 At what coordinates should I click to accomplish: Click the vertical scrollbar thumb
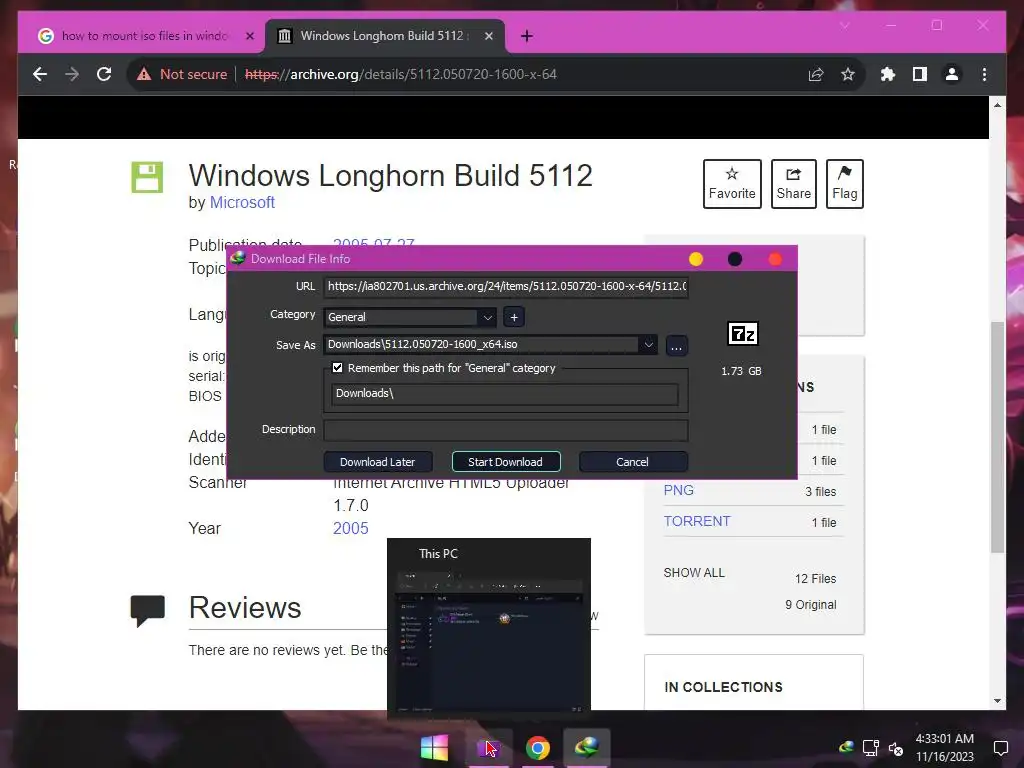(997, 438)
